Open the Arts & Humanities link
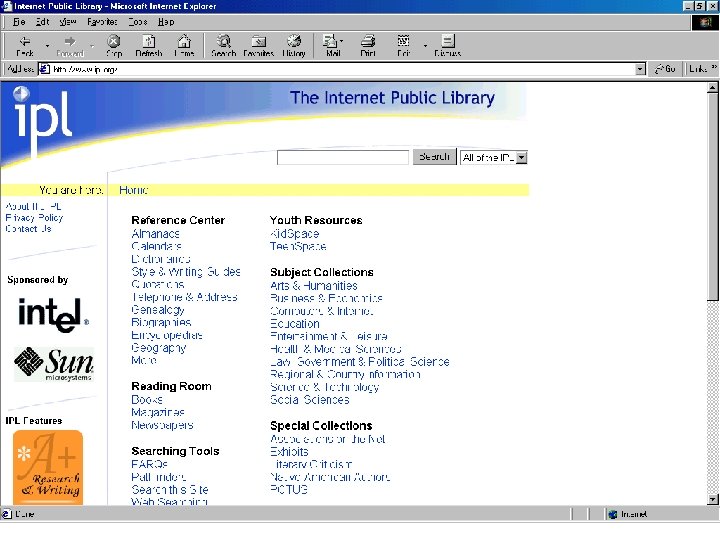The width and height of the screenshot is (720, 540). pyautogui.click(x=314, y=286)
